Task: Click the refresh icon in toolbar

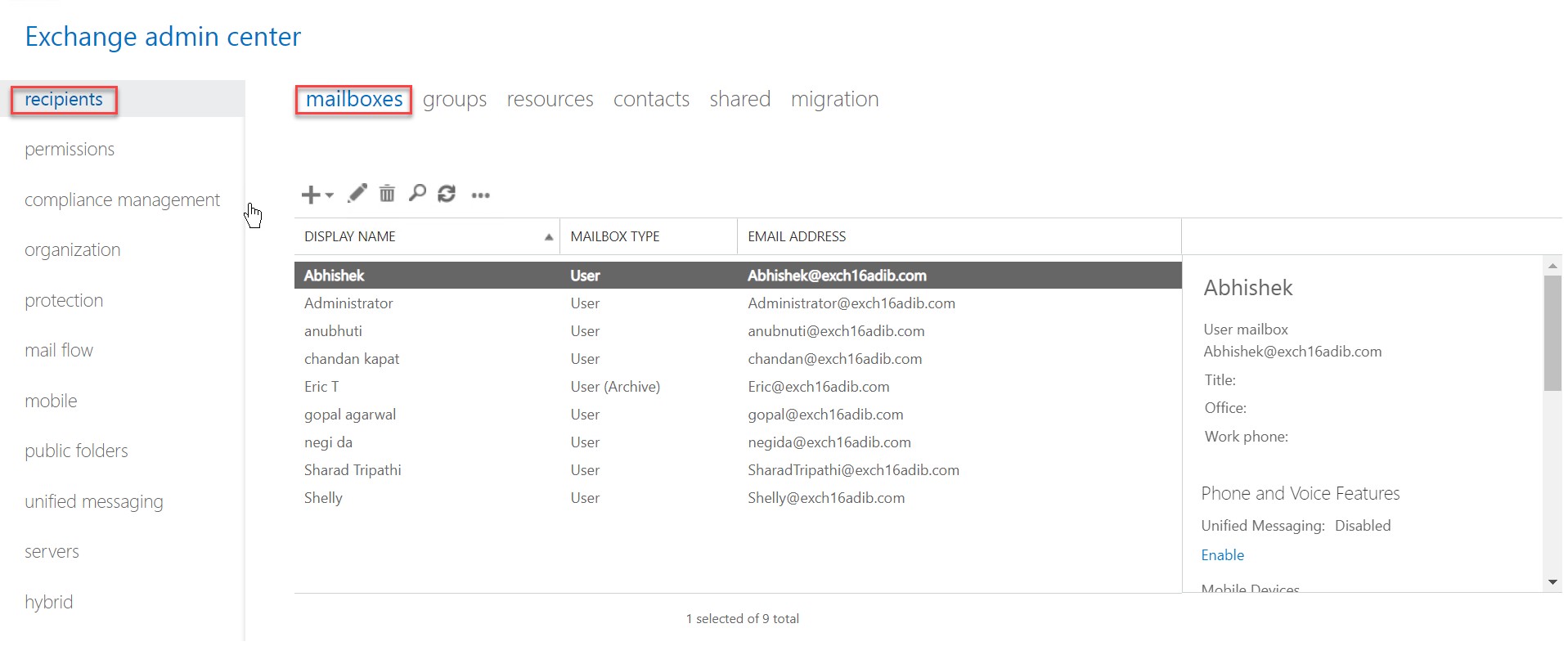Action: [447, 194]
